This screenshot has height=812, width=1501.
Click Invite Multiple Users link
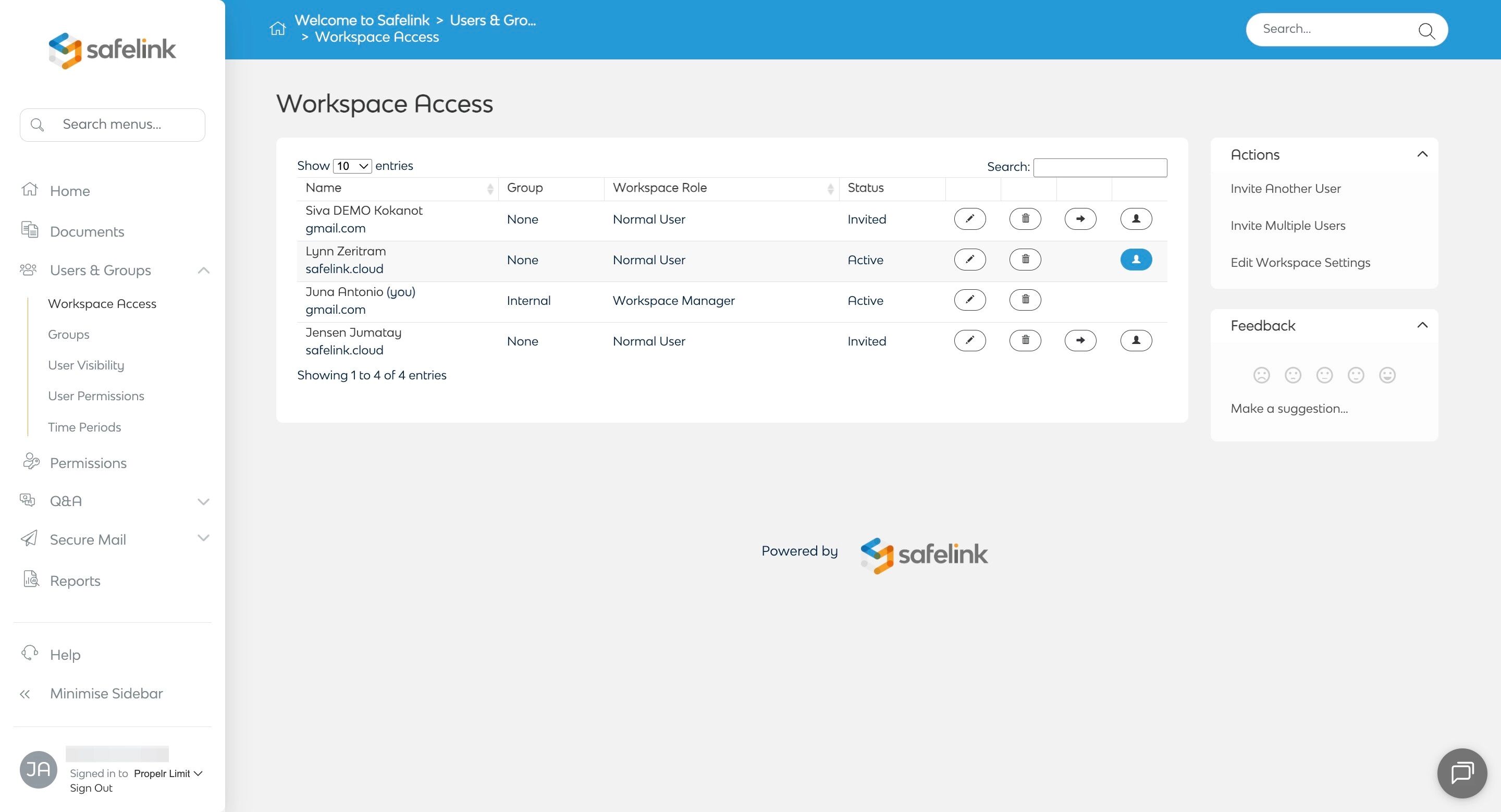[x=1288, y=226]
